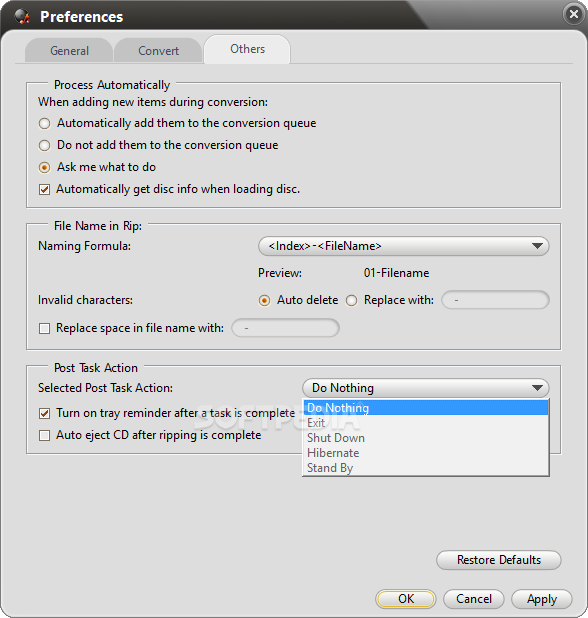588x618 pixels.
Task: Open the Naming Formula dropdown
Action: [x=404, y=246]
